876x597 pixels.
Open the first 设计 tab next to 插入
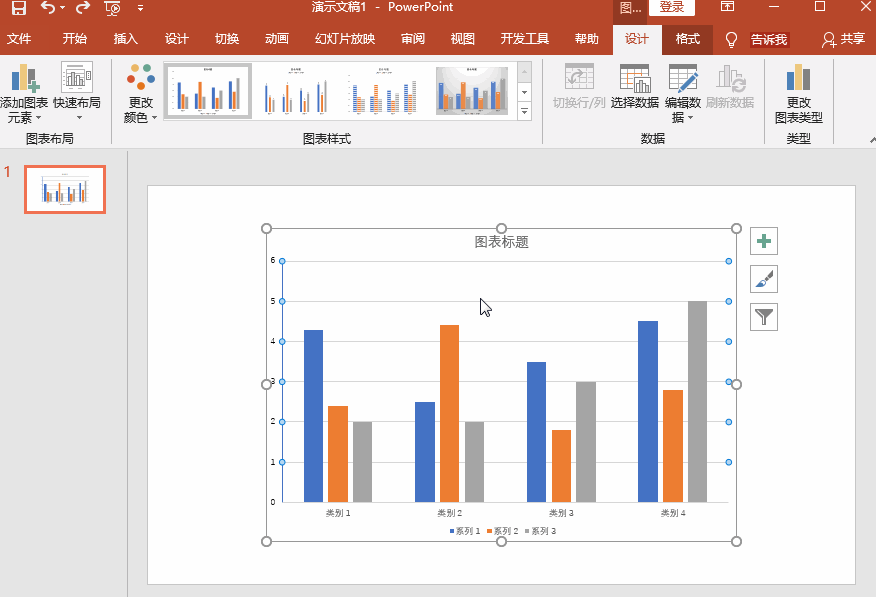point(177,39)
